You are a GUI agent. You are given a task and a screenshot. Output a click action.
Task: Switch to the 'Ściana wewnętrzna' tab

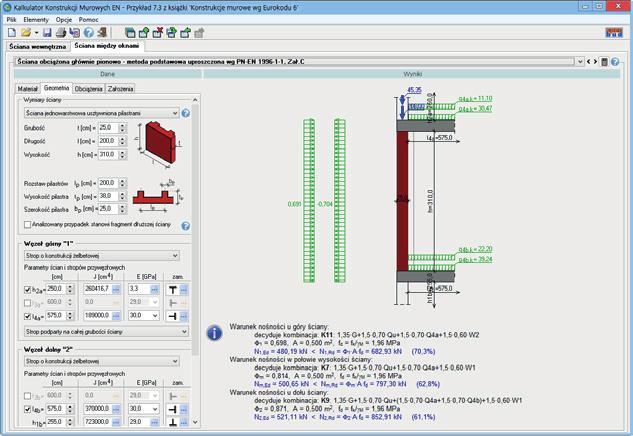click(38, 46)
